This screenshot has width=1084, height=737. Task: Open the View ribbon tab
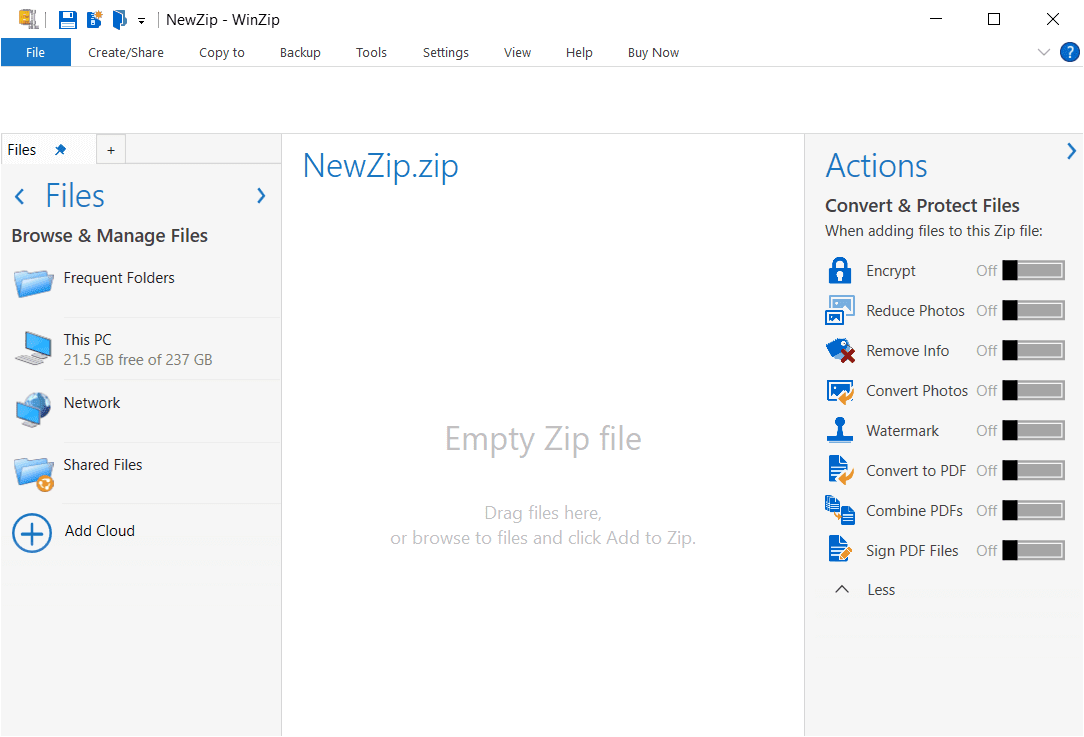coord(517,53)
